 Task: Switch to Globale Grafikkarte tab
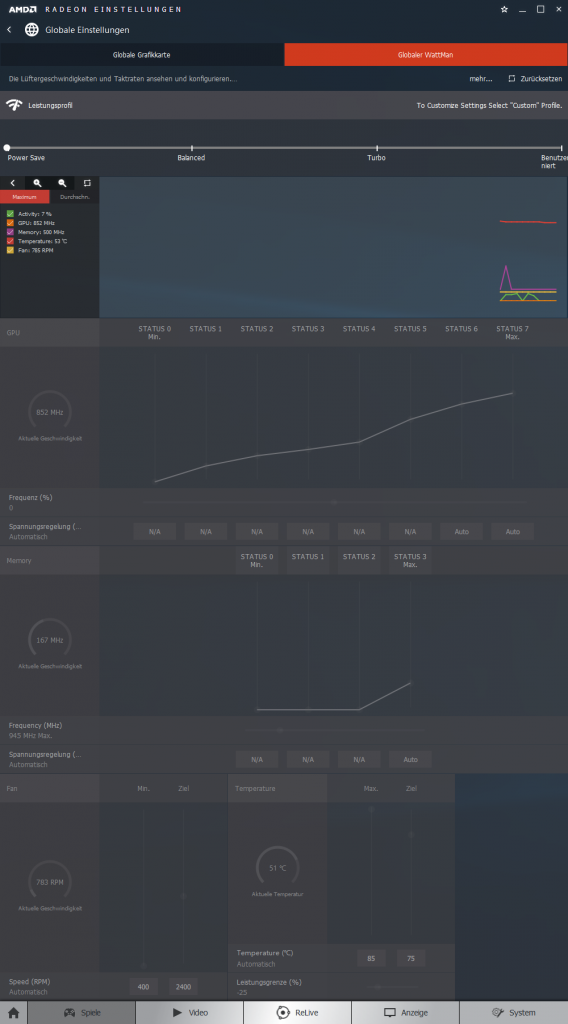pyautogui.click(x=142, y=55)
